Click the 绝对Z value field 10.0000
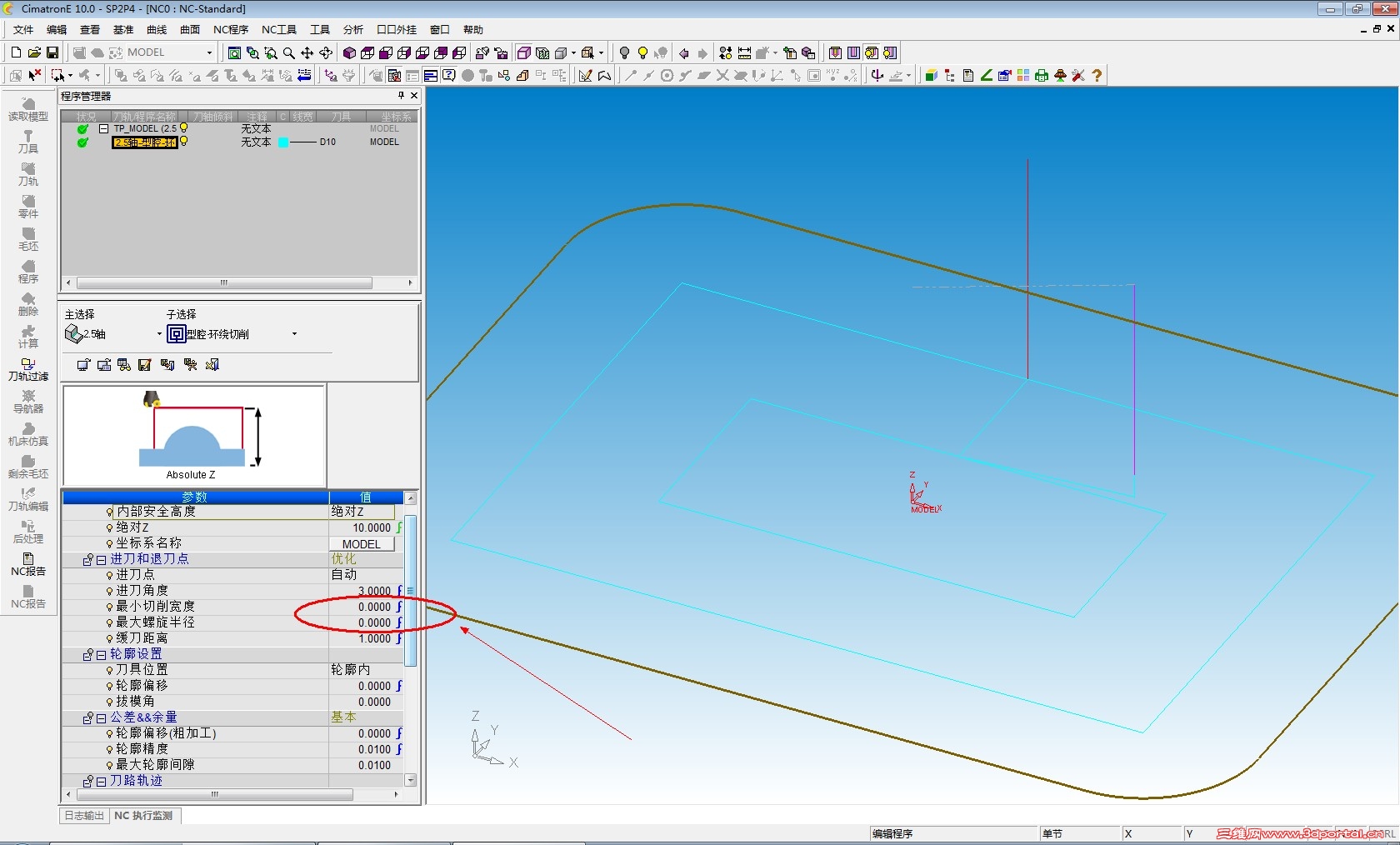1400x845 pixels. [362, 527]
